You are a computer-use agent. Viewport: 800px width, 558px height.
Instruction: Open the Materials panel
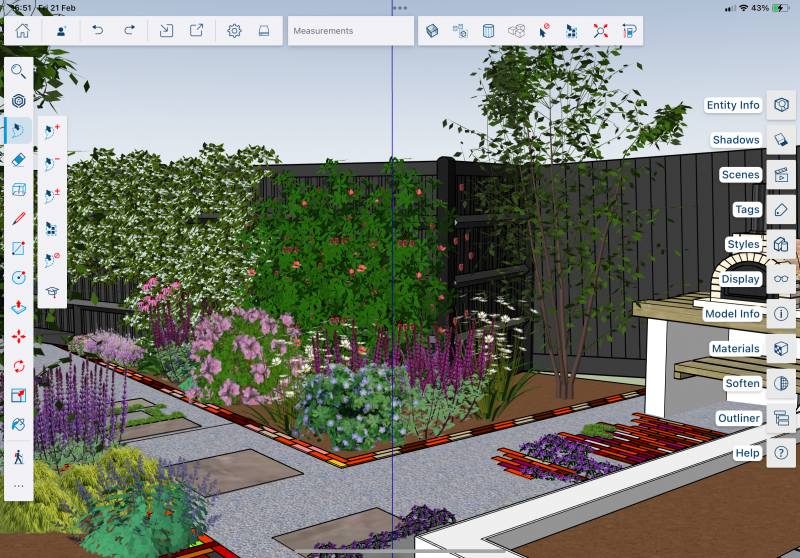[781, 349]
